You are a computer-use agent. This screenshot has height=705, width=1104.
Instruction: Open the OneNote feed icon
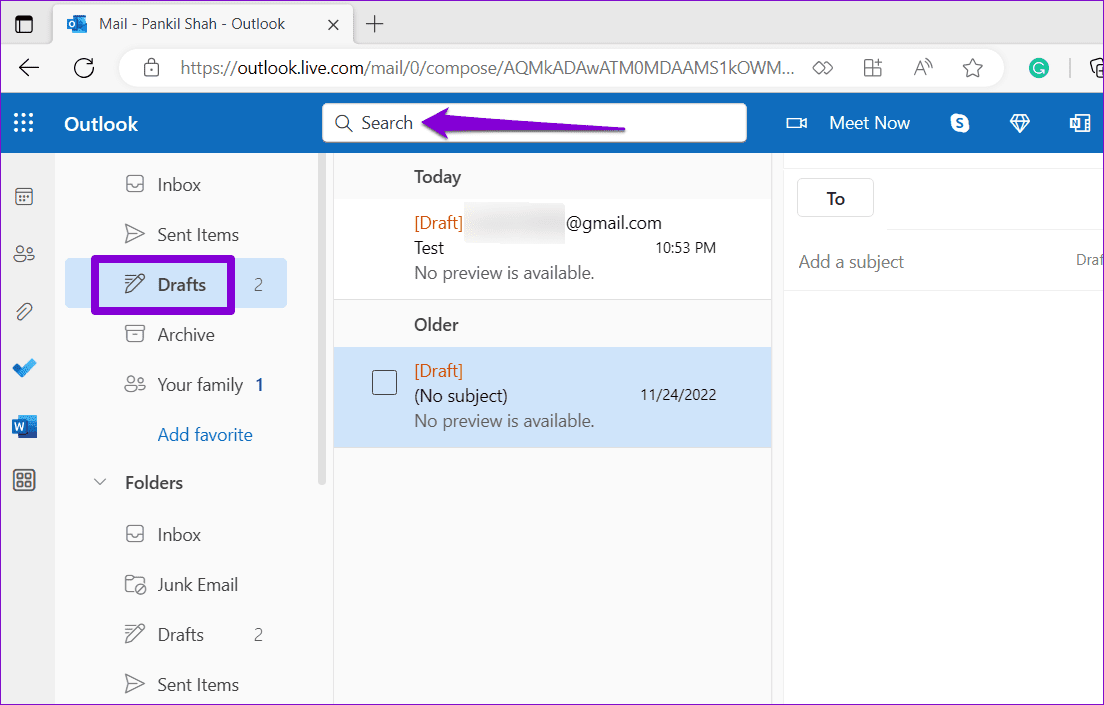coord(1079,123)
